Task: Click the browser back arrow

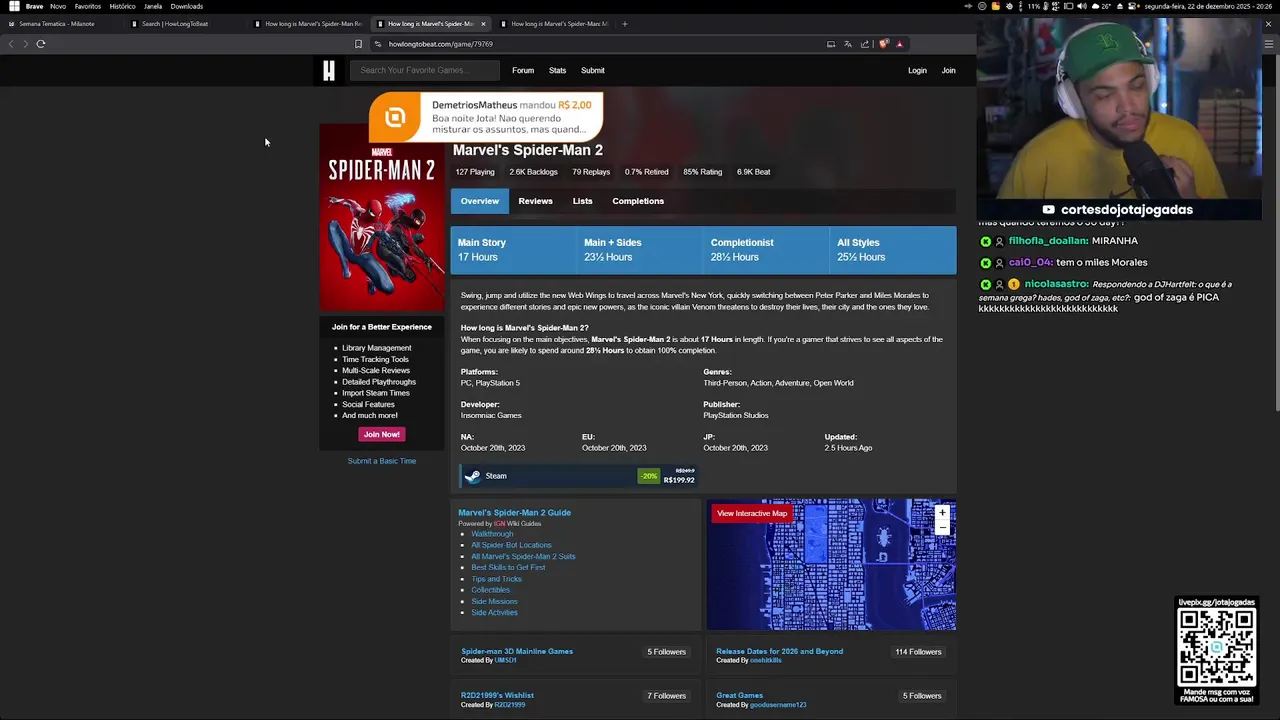Action: 11,44
